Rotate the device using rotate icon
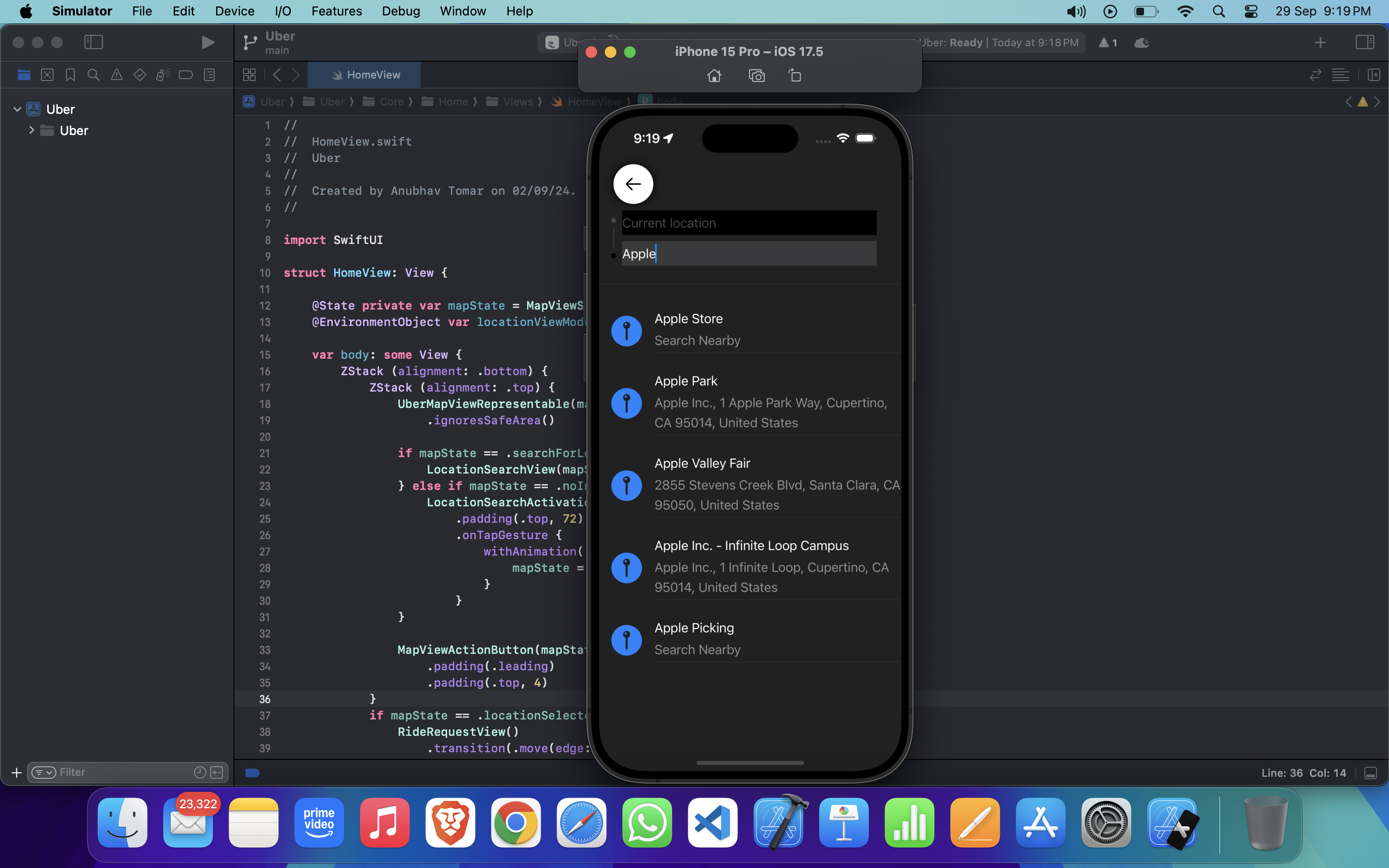Image resolution: width=1389 pixels, height=868 pixels. (795, 76)
